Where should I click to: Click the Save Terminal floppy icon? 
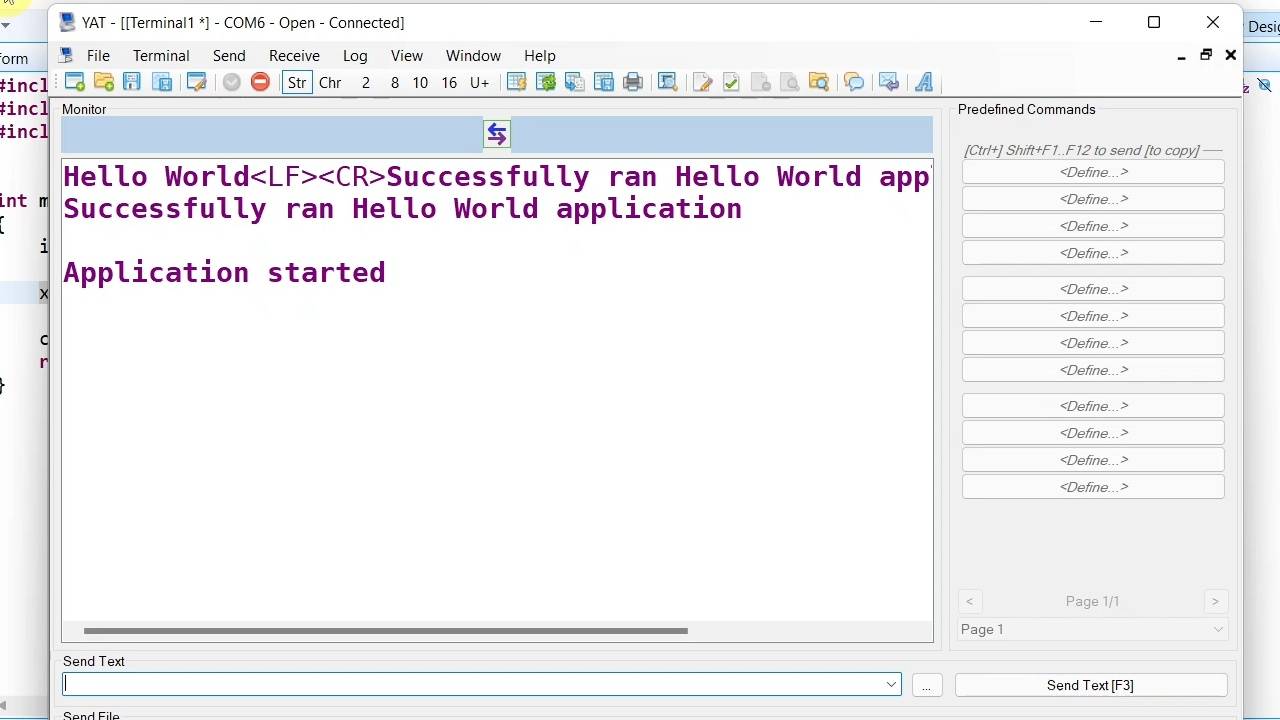(132, 82)
